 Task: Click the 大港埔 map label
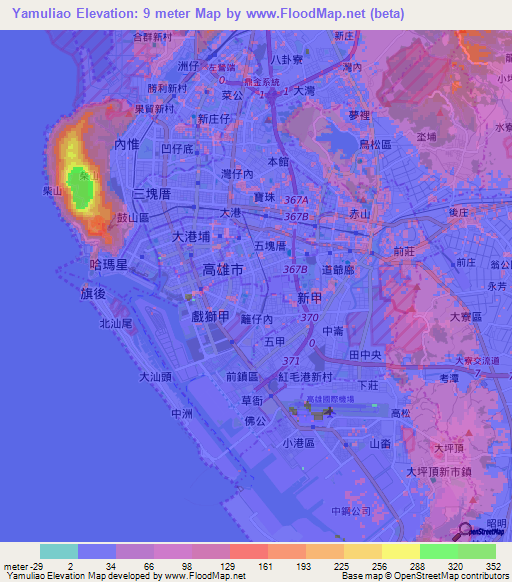191,237
